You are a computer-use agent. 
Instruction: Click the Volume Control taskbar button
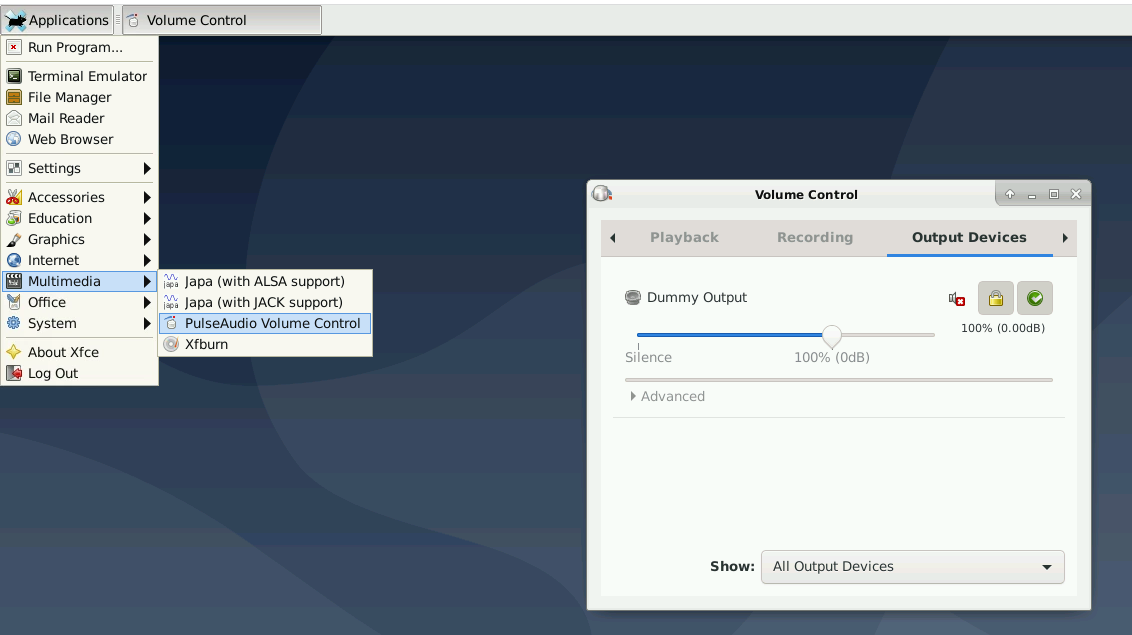(222, 20)
